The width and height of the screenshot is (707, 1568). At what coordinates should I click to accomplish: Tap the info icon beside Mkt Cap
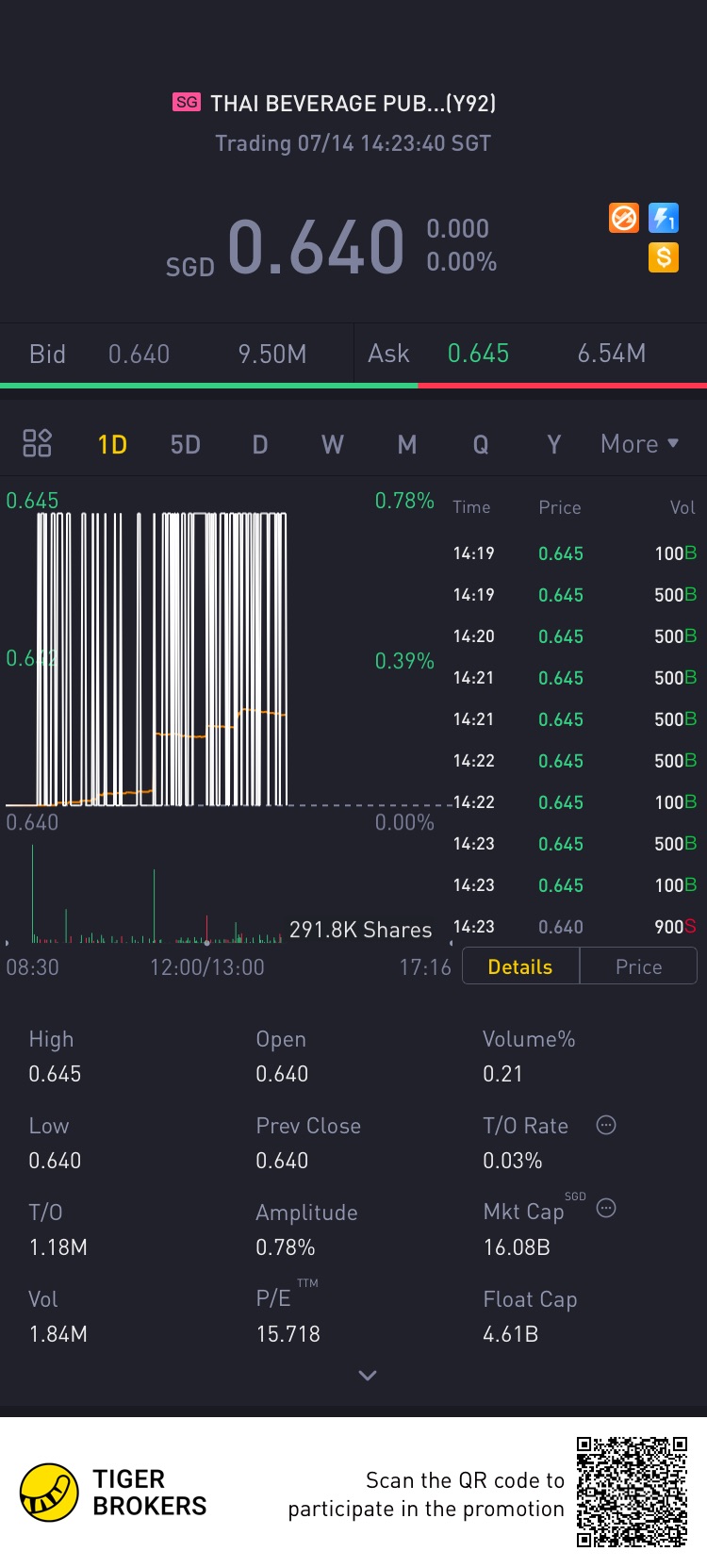pos(606,1208)
